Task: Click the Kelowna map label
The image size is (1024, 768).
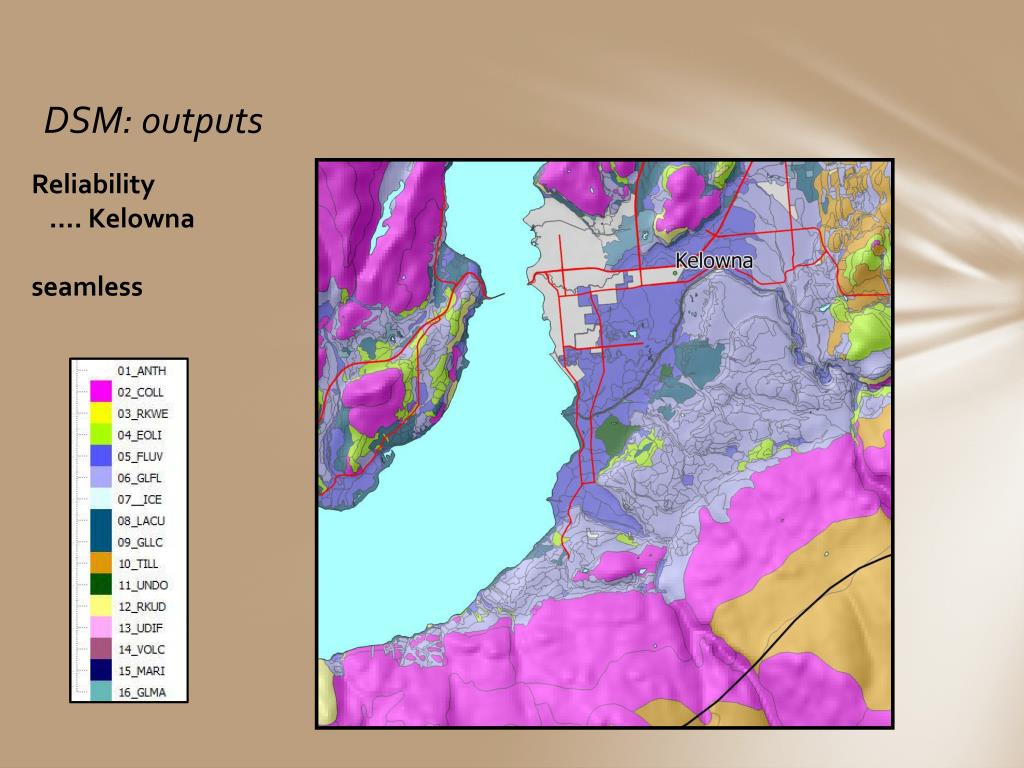Action: pos(714,261)
